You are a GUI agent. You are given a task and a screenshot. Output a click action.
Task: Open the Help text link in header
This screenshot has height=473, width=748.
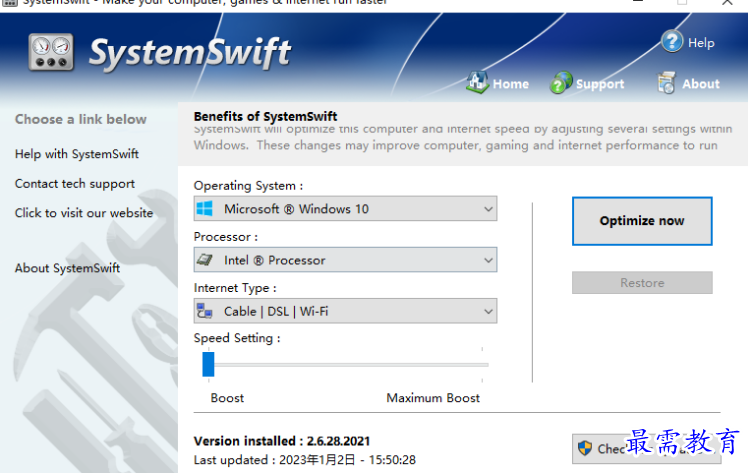(701, 43)
